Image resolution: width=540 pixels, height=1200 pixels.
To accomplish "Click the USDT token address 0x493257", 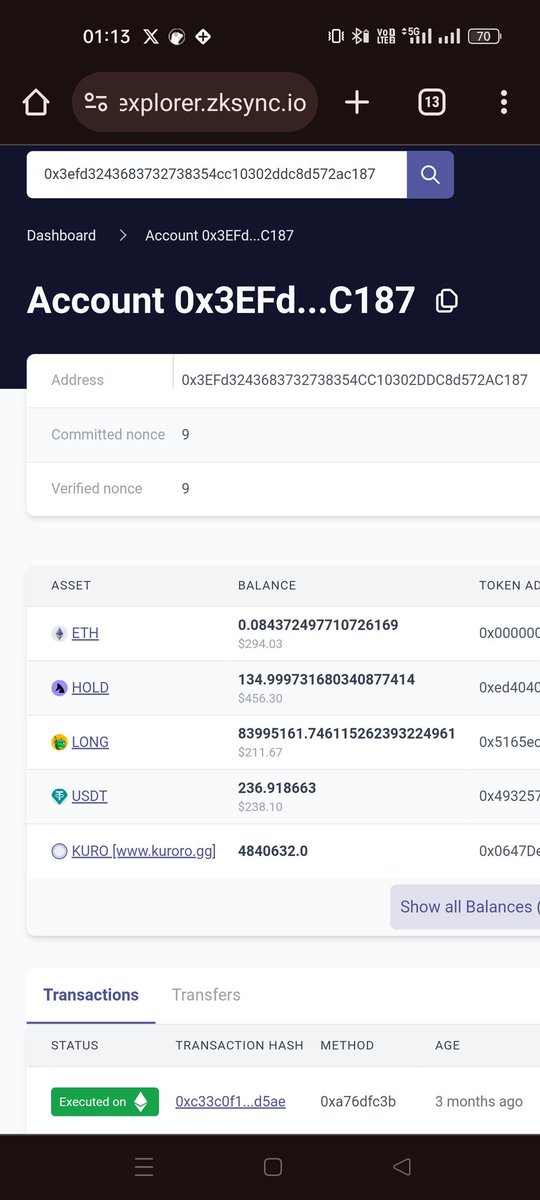I will (x=509, y=796).
